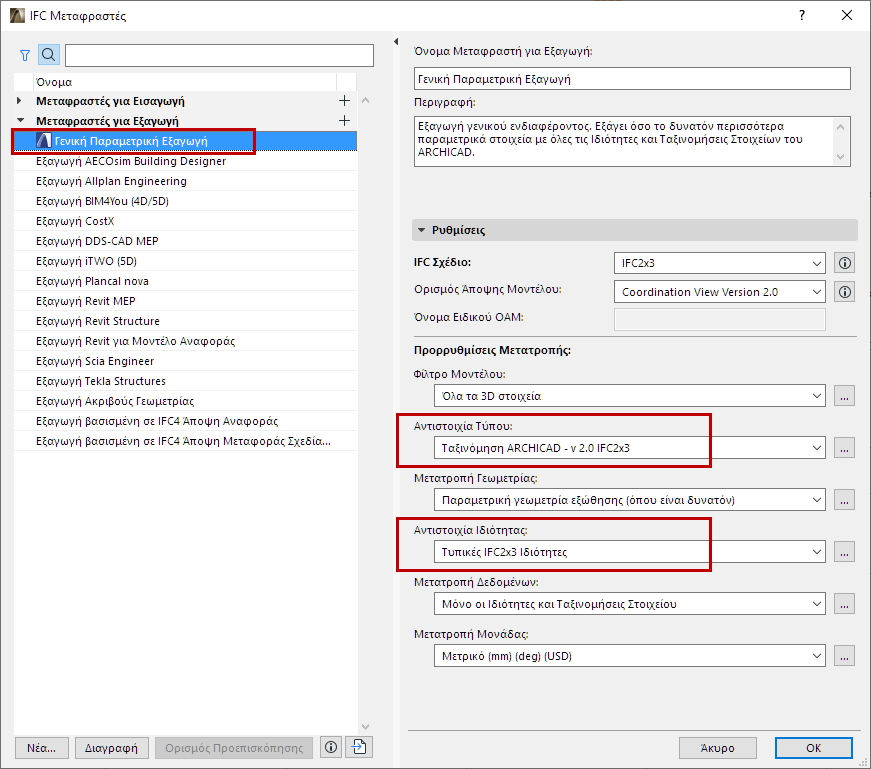Click the ARCHICAD icon in title bar
The height and width of the screenshot is (769, 871).
pos(17,16)
